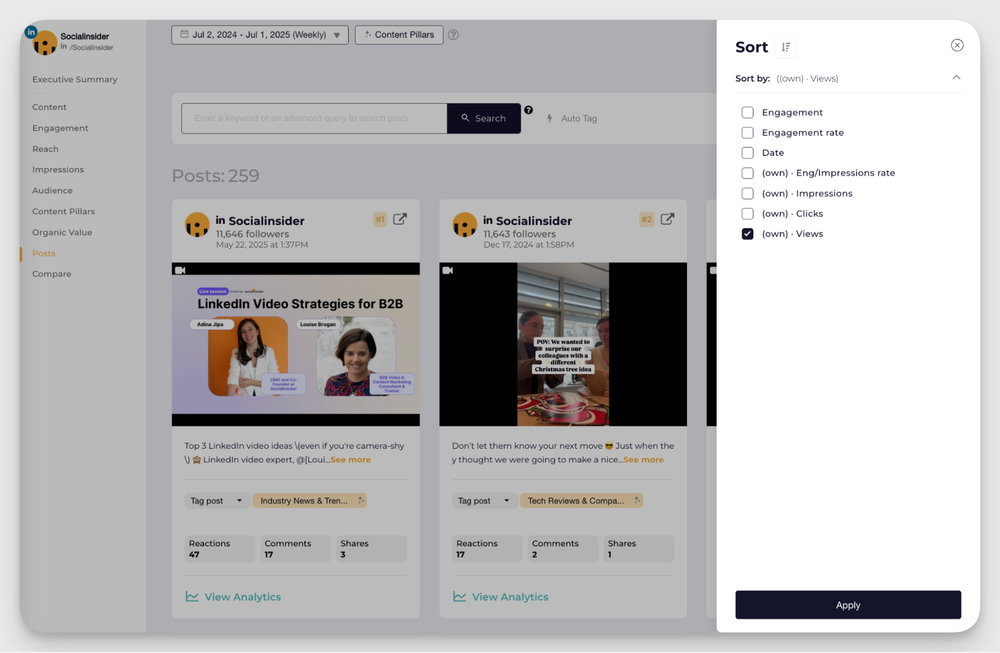The width and height of the screenshot is (1000, 653).
Task: Click the help icon beside Search button
Action: (528, 110)
